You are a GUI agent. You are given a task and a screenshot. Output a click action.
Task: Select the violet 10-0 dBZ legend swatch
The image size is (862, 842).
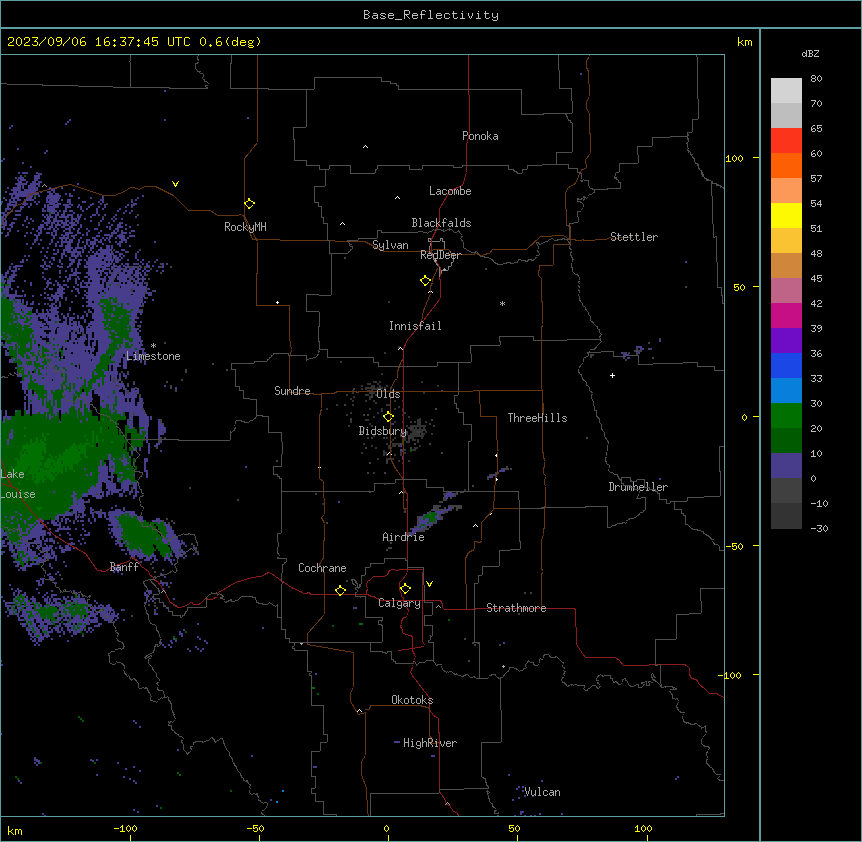[786, 466]
